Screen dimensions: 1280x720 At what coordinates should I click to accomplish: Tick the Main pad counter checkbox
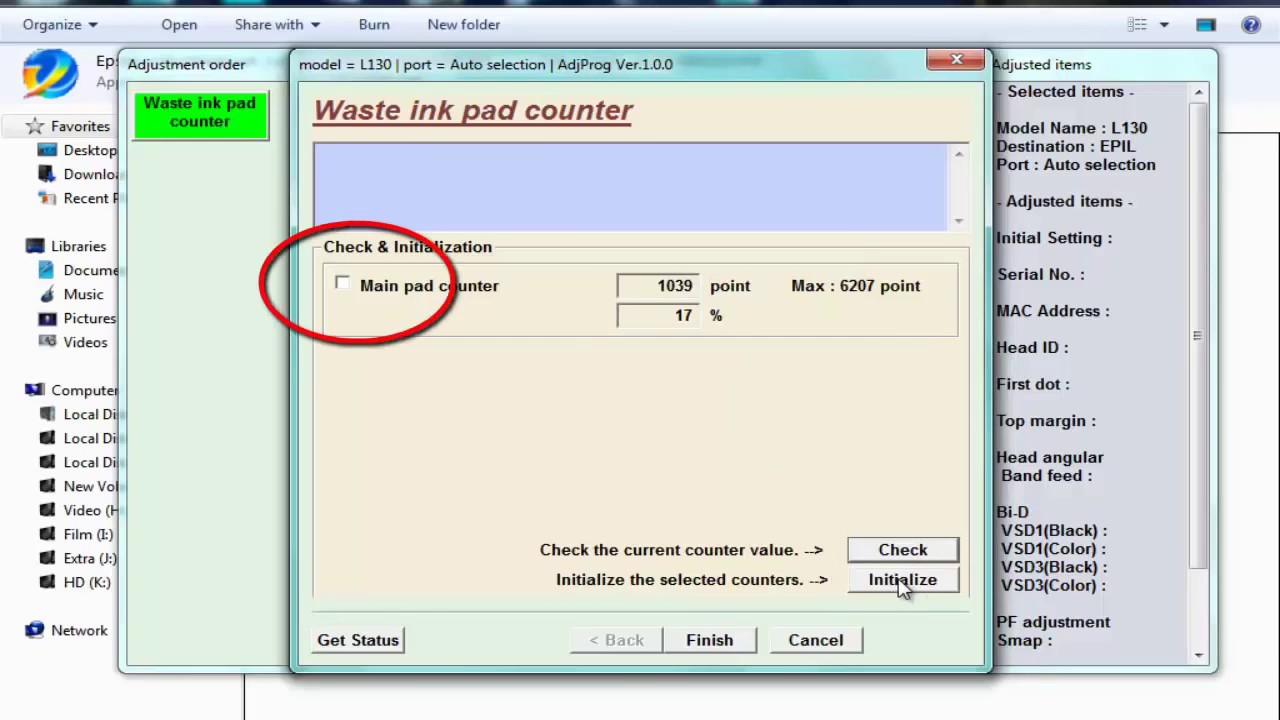point(343,284)
